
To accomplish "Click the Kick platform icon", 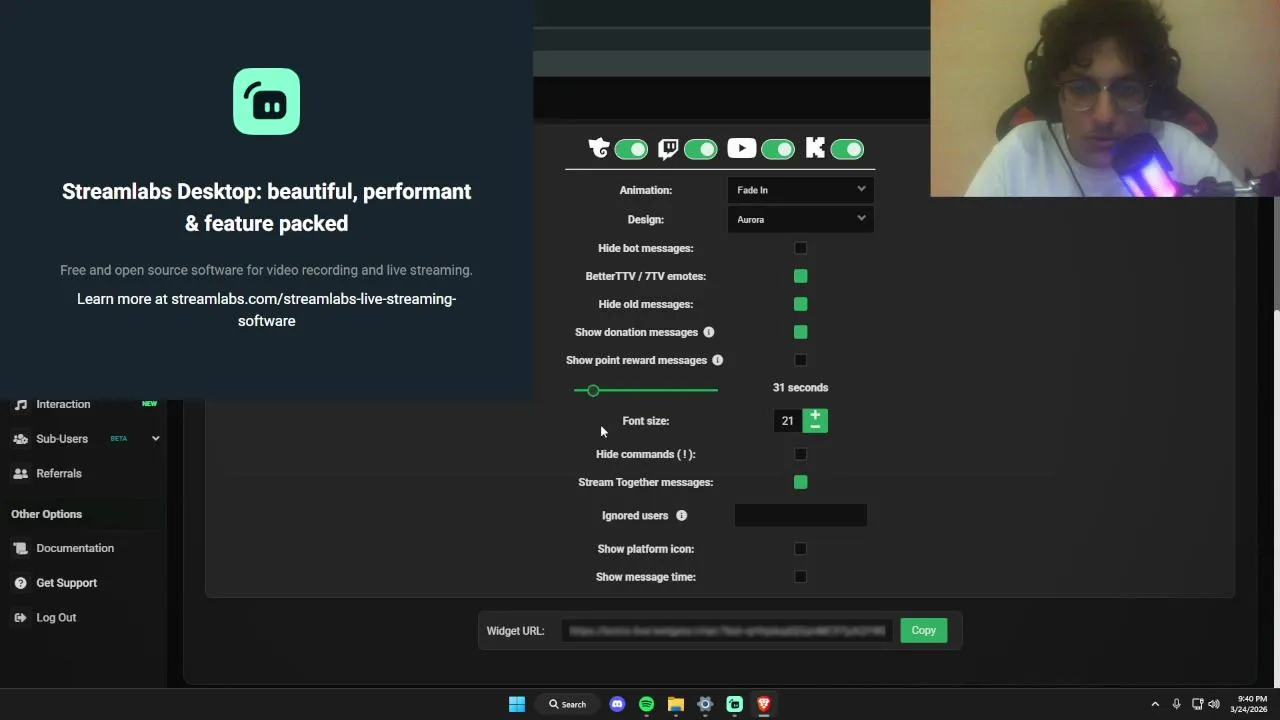I will 815,149.
